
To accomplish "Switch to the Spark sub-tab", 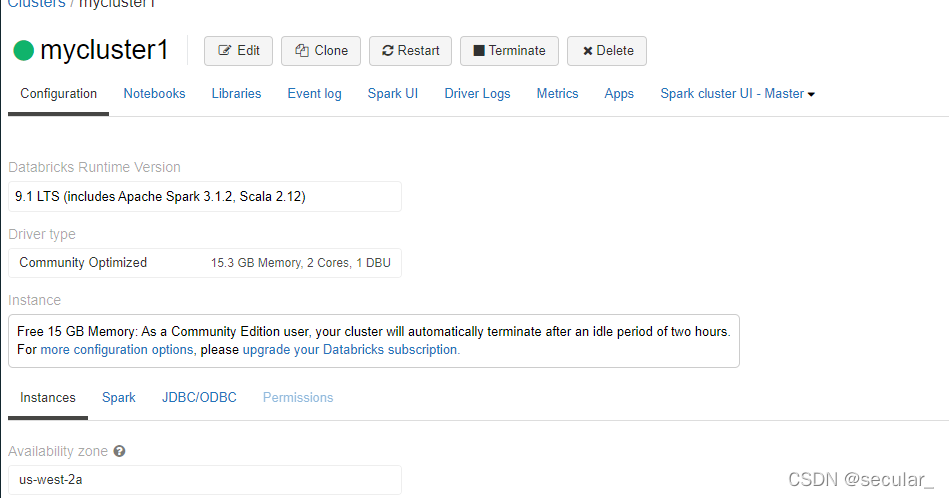I will tap(119, 398).
